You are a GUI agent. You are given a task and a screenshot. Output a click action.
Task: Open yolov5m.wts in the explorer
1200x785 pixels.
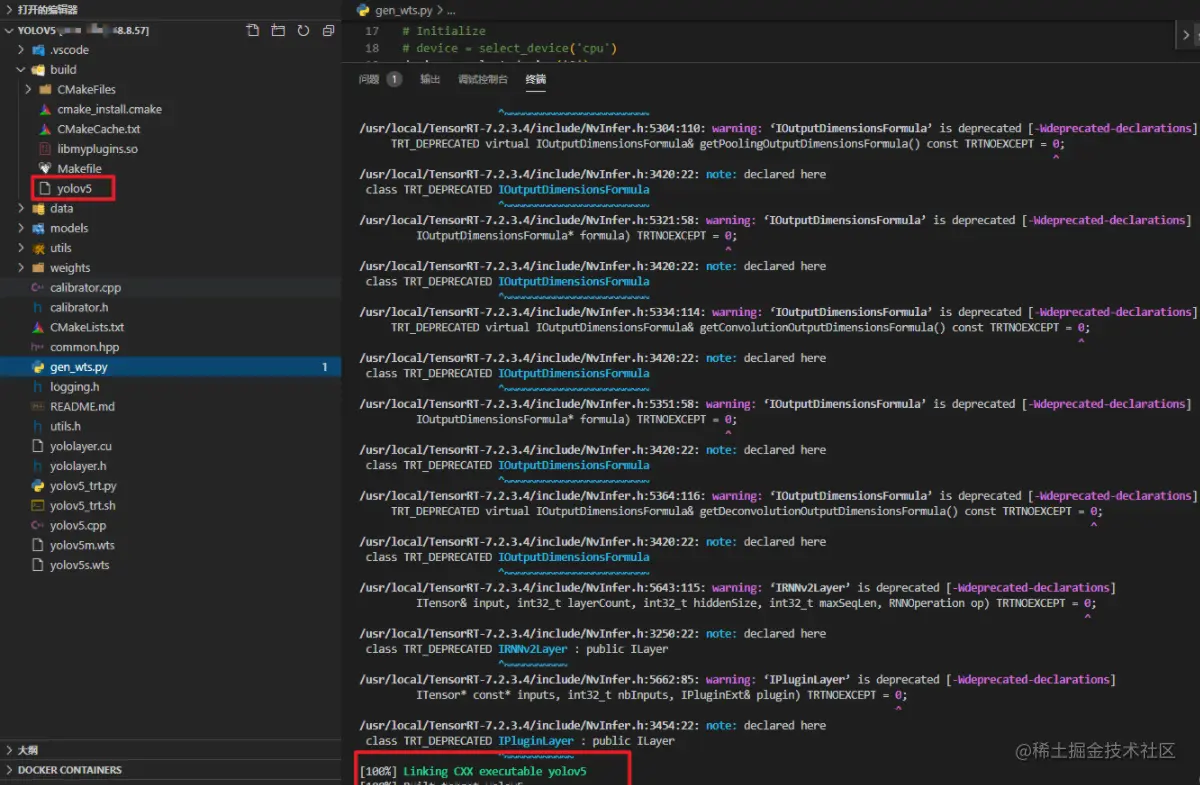click(82, 545)
